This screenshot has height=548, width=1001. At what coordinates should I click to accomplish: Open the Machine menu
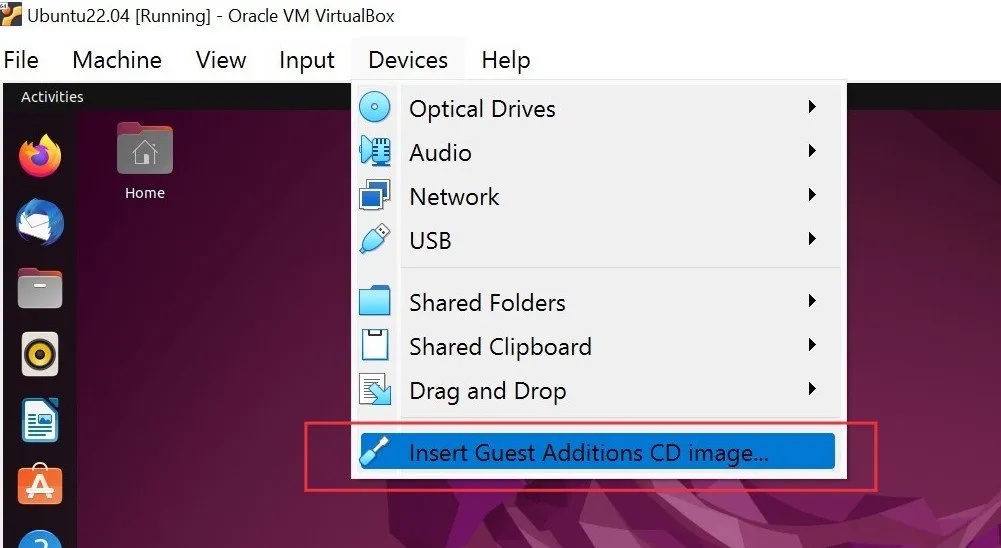click(117, 60)
